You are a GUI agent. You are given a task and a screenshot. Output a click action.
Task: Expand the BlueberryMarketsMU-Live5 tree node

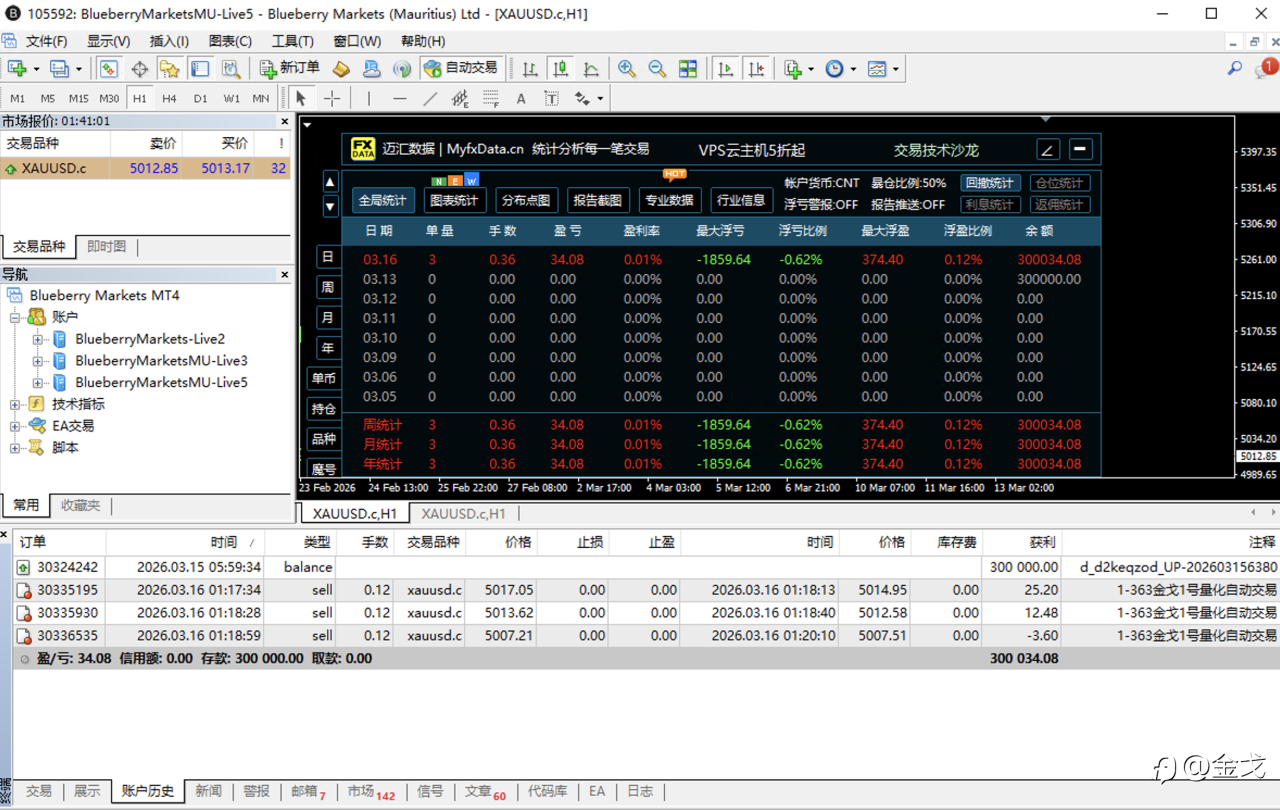point(38,383)
